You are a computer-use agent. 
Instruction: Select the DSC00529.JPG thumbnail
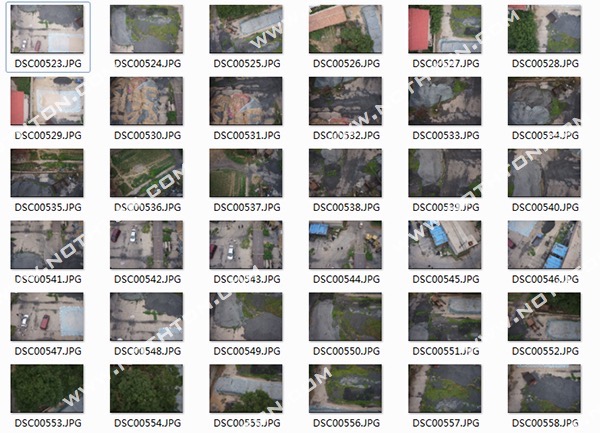click(47, 101)
